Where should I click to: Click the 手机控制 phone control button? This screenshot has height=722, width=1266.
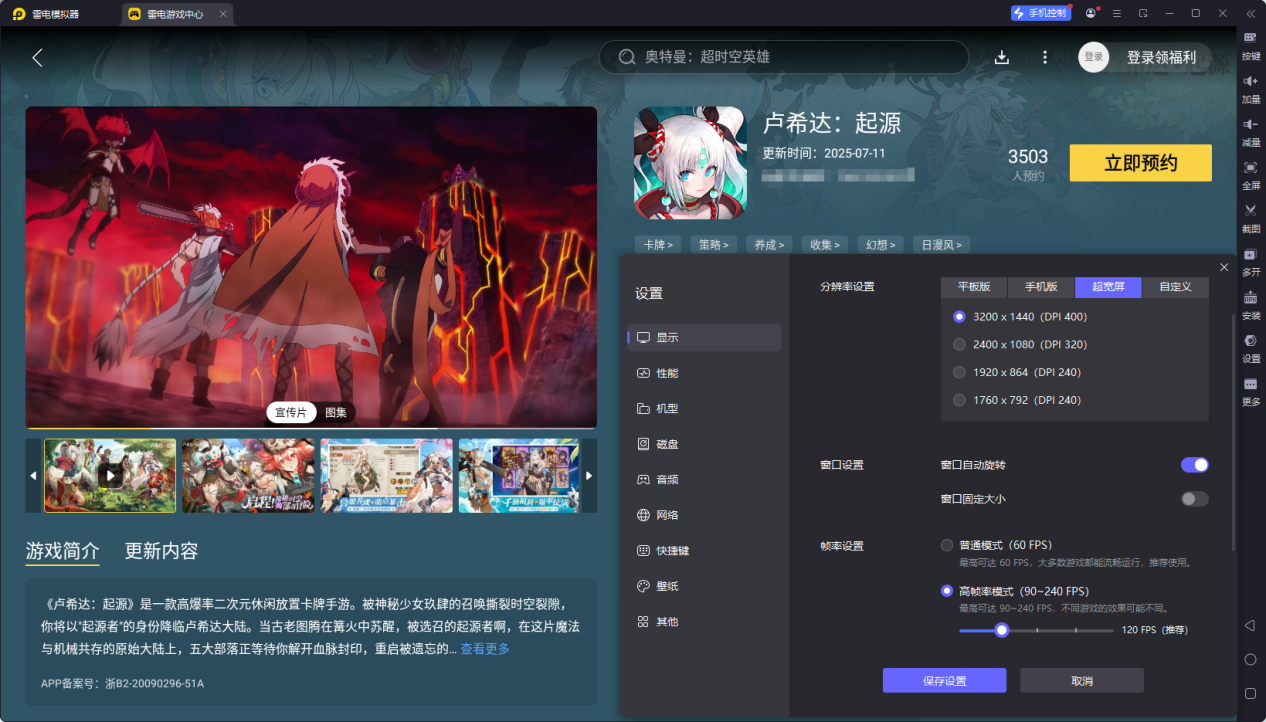pos(1040,13)
